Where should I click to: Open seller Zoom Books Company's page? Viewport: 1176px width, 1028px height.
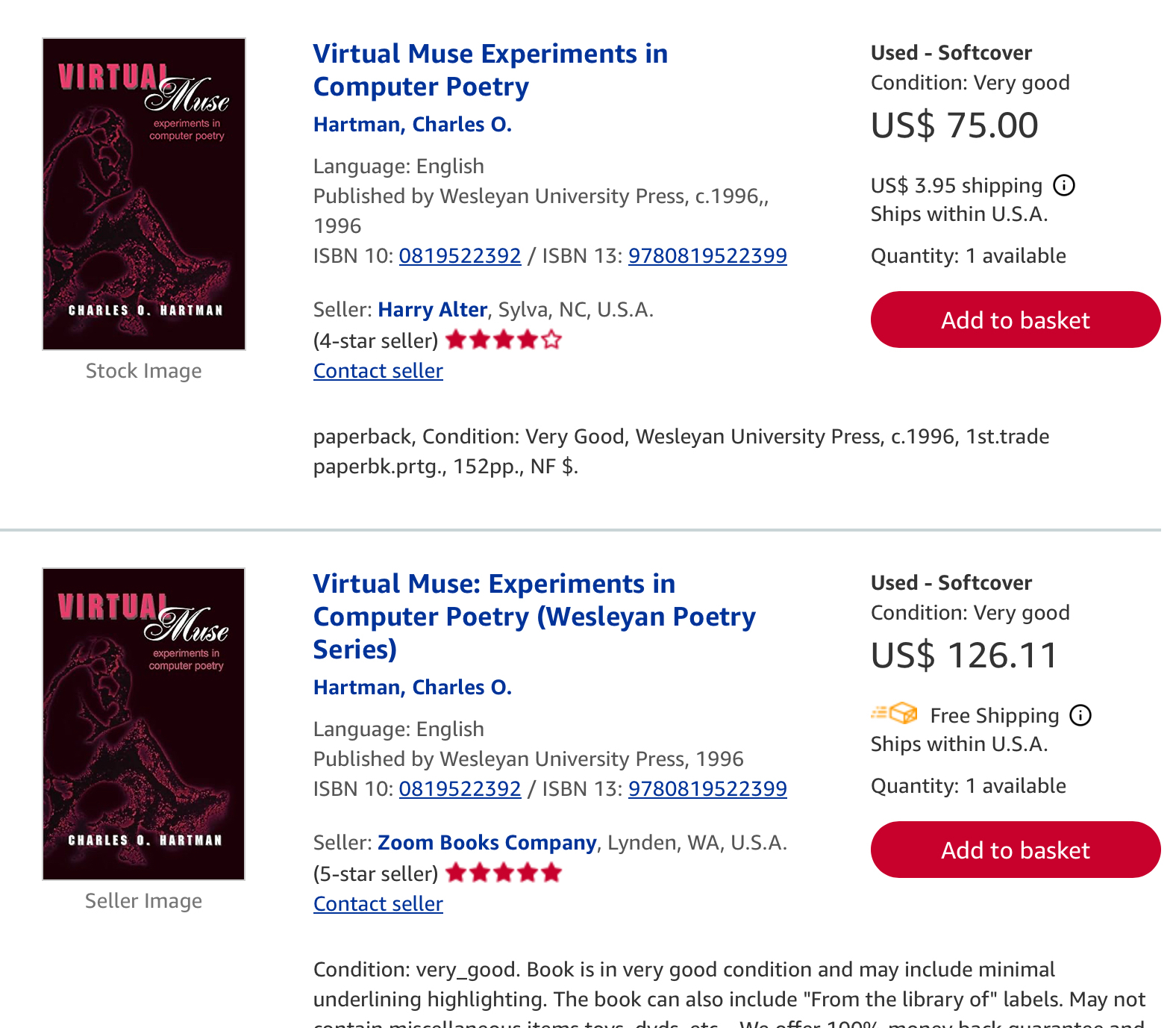coord(487,843)
